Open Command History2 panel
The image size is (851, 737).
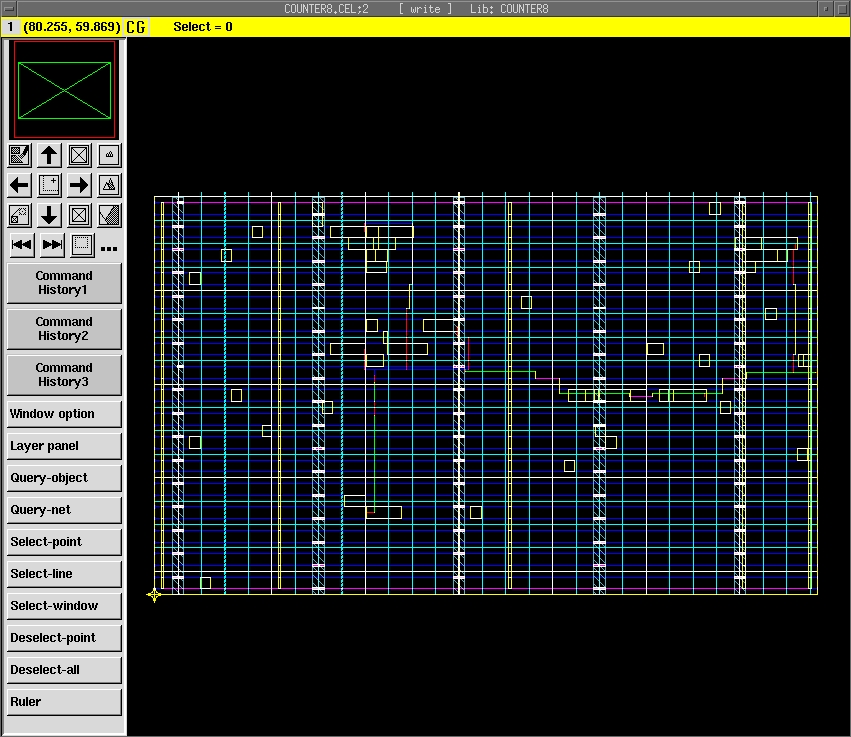point(64,329)
